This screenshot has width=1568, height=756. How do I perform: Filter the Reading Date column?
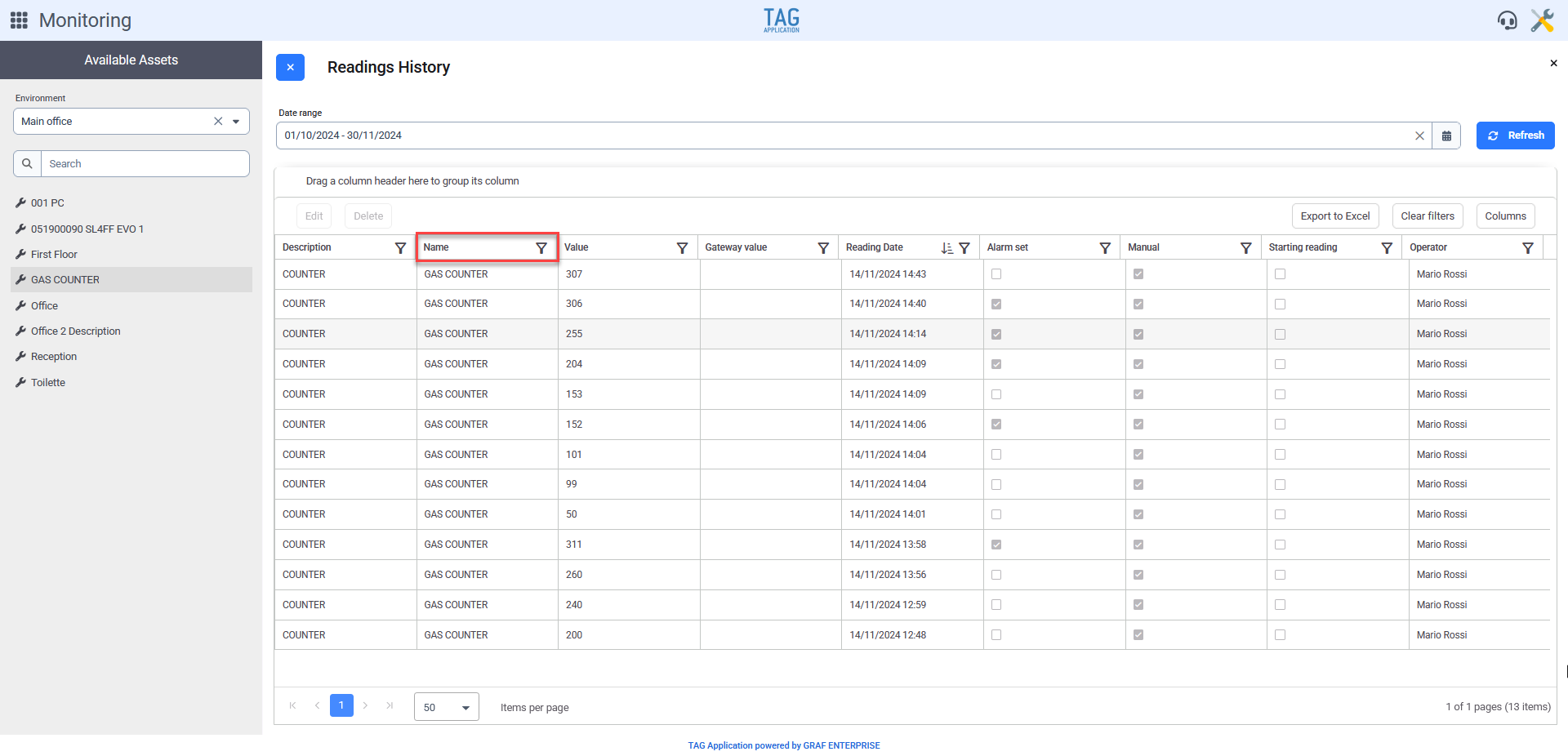click(964, 247)
